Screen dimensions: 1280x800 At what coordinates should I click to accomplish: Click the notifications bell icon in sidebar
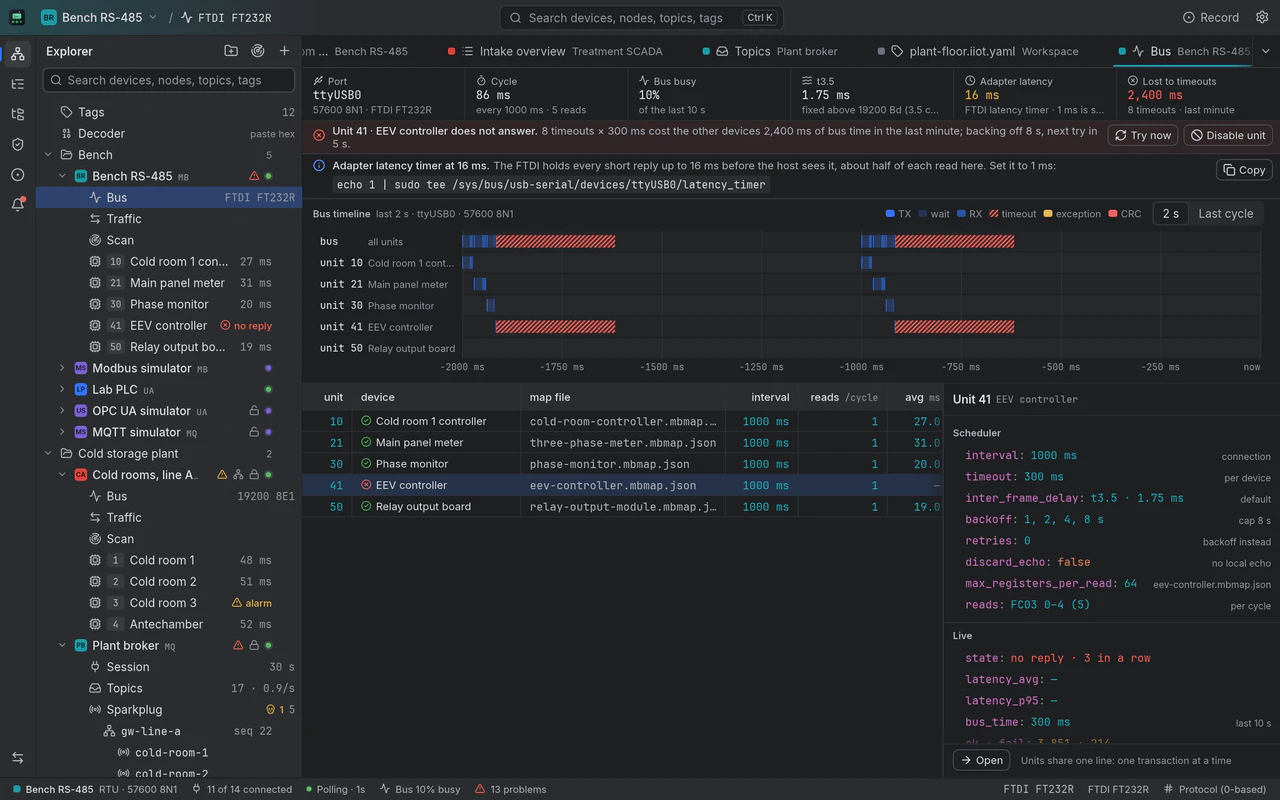tap(17, 204)
